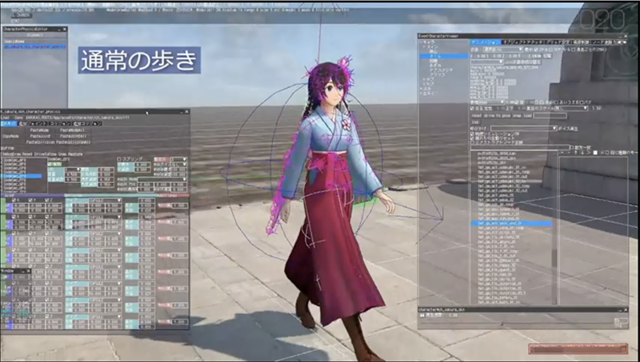
Task: Click the PasteJoint button
Action: 40,136
